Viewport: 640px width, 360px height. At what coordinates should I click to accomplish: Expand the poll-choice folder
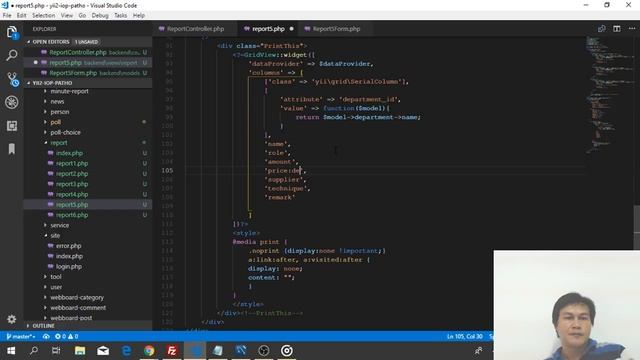(x=65, y=132)
